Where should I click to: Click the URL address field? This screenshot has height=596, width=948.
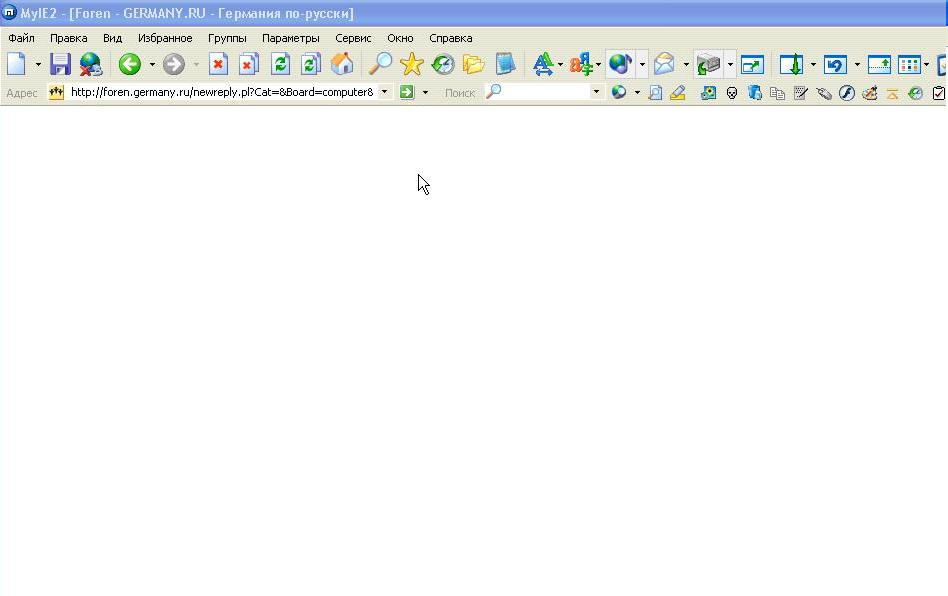click(222, 92)
